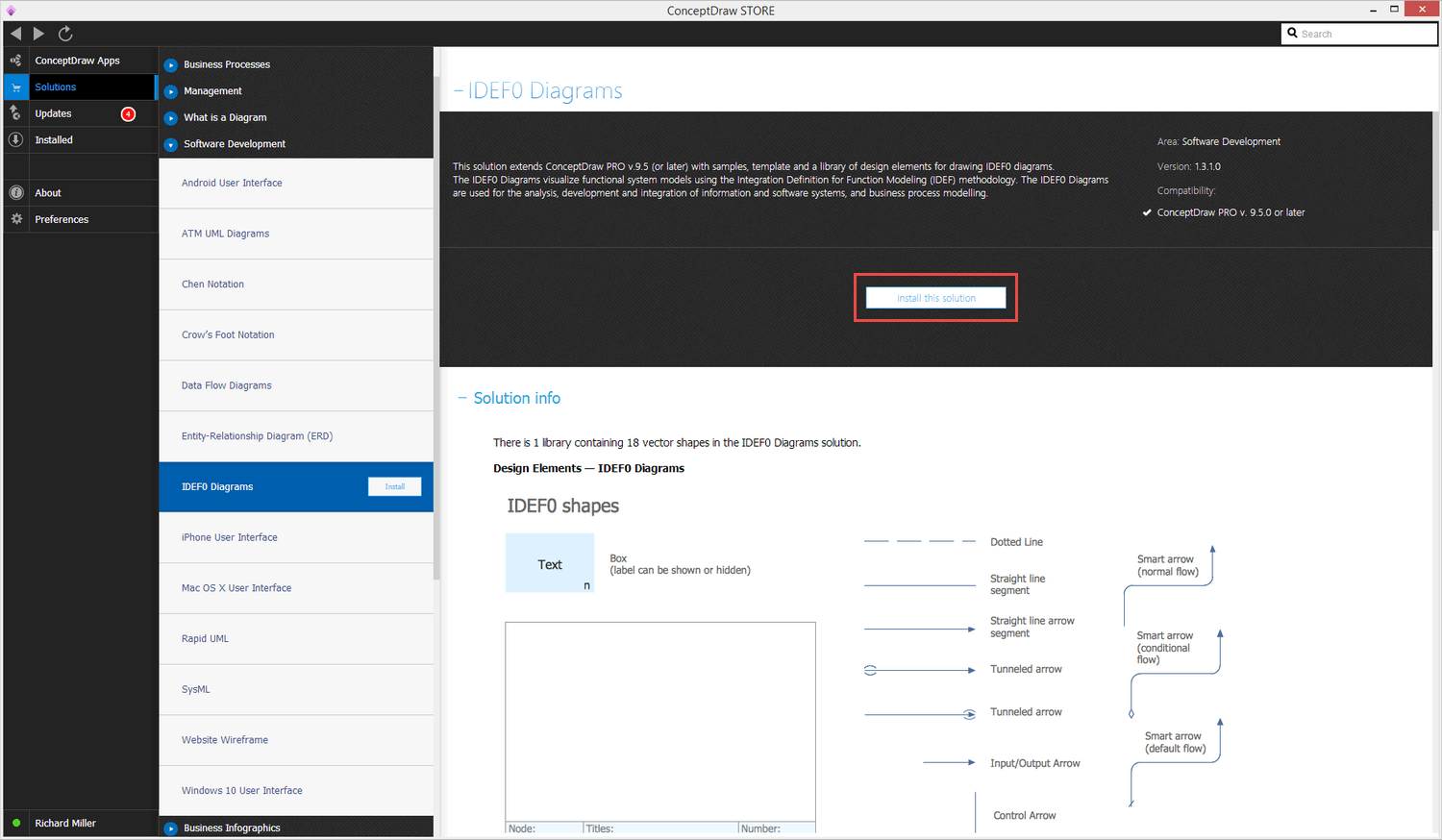Refresh the store page
Image resolution: width=1442 pixels, height=840 pixels.
coord(65,34)
